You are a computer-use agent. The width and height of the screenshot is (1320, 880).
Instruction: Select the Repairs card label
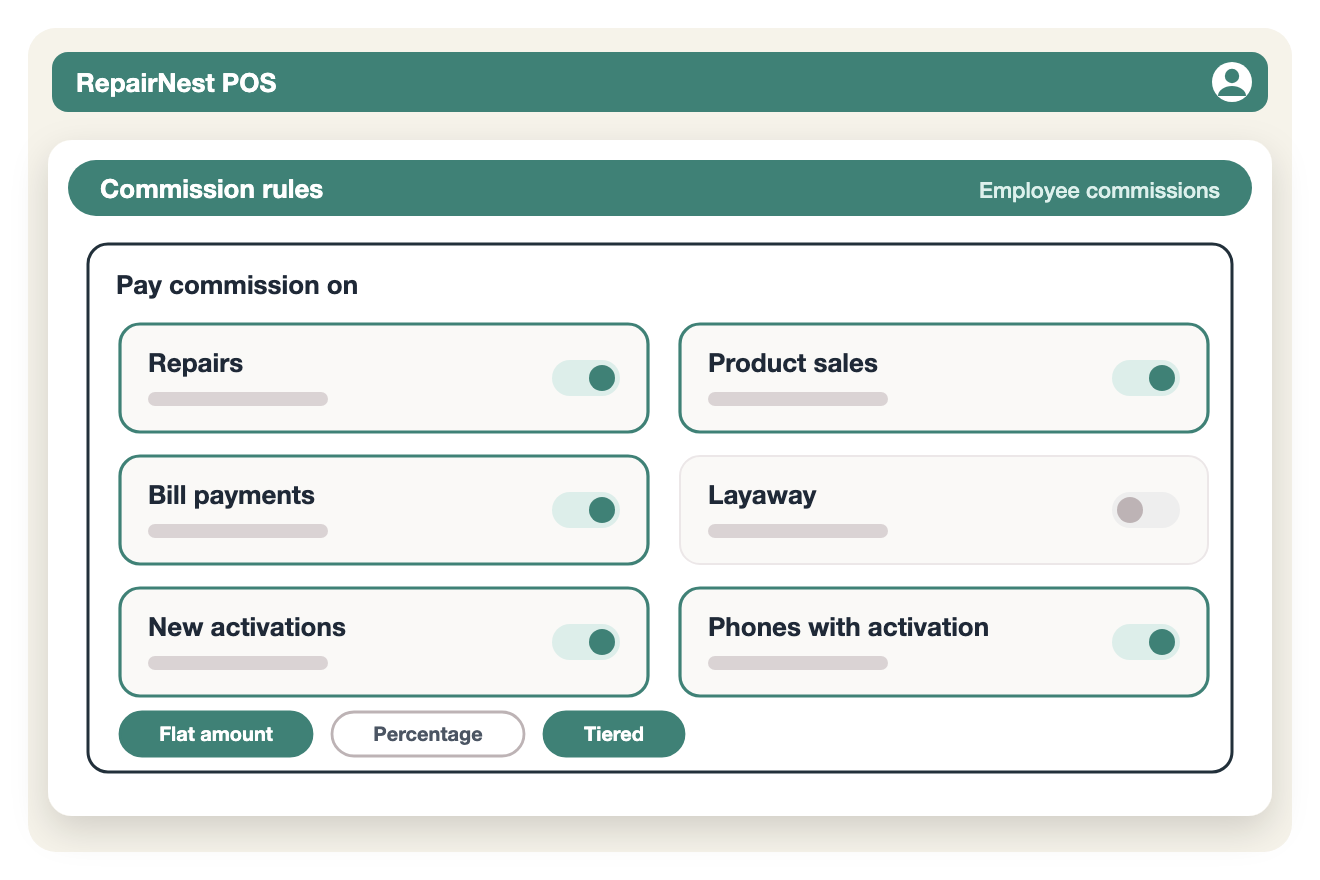[196, 364]
